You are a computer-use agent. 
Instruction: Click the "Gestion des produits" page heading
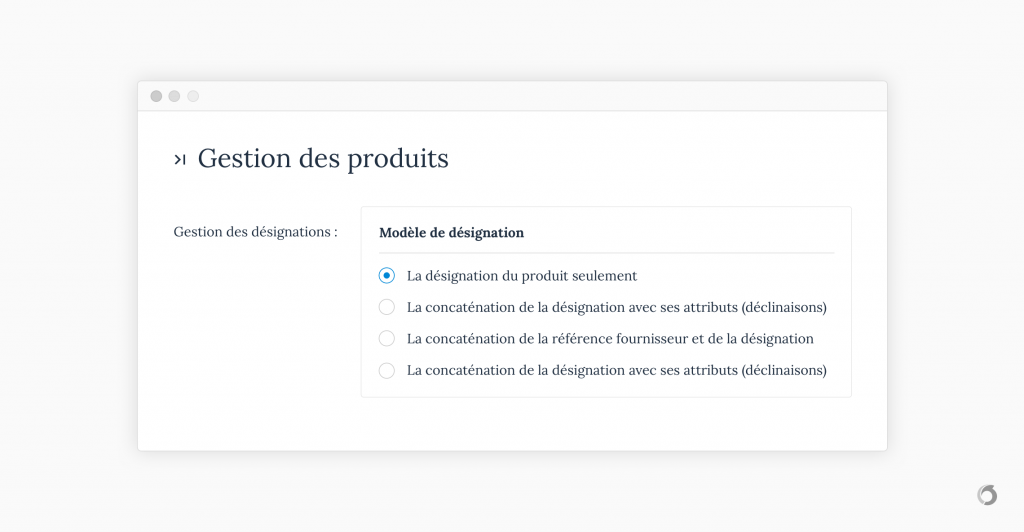coord(323,159)
